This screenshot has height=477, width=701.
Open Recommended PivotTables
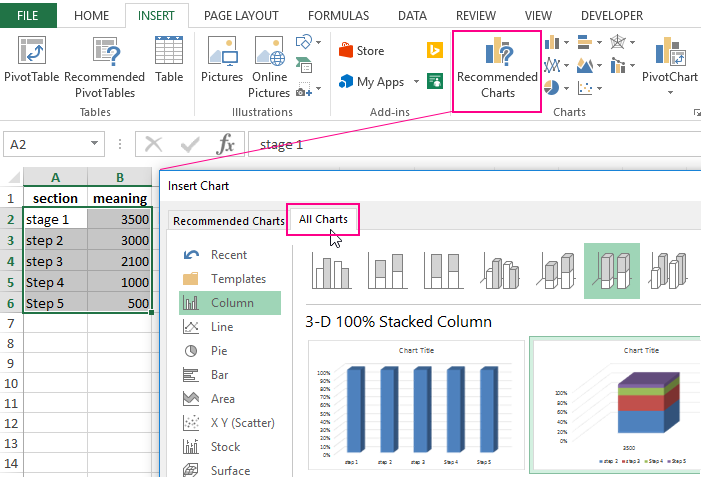click(105, 66)
